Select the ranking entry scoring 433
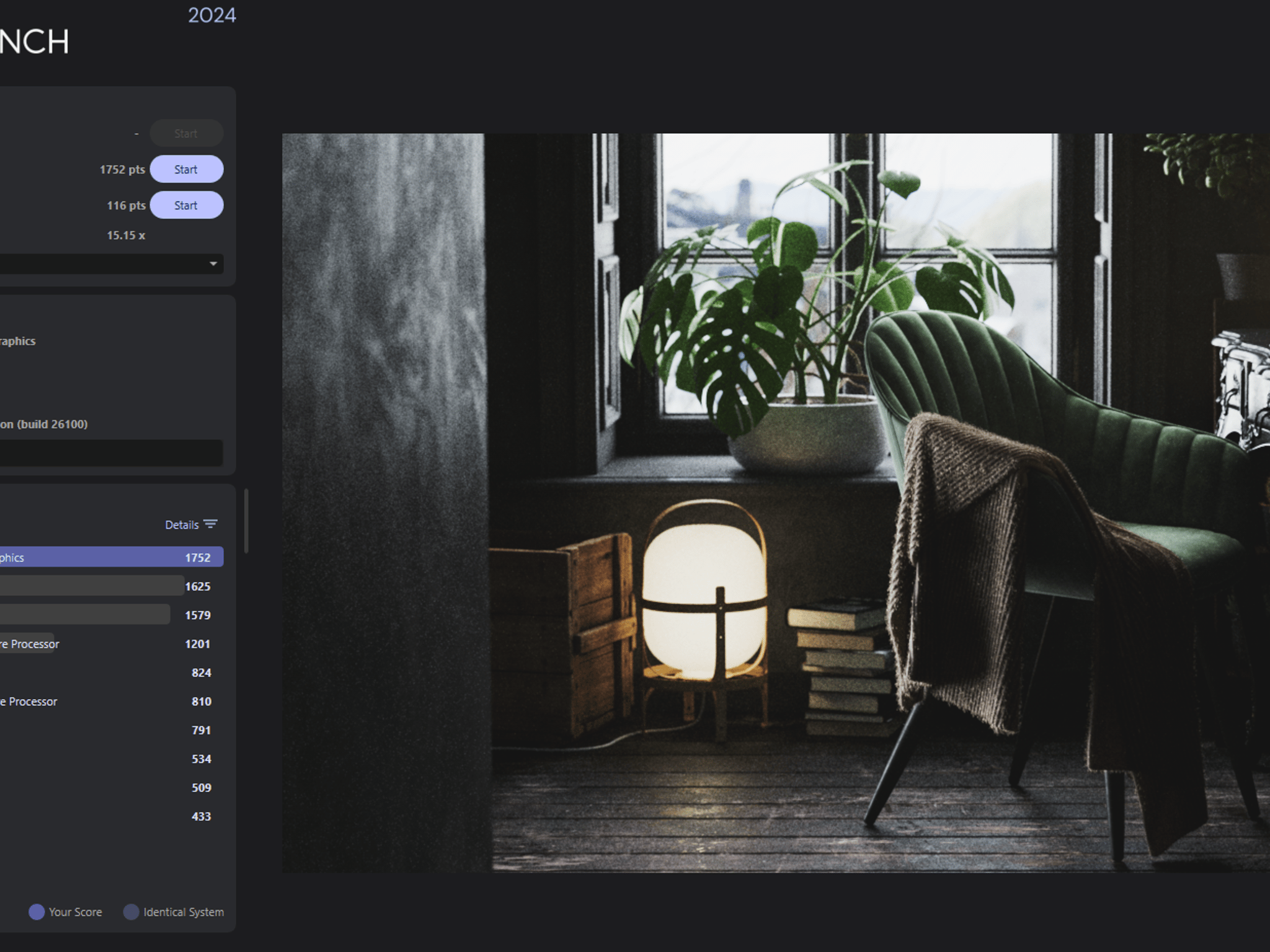This screenshot has height=952, width=1270. click(x=112, y=816)
